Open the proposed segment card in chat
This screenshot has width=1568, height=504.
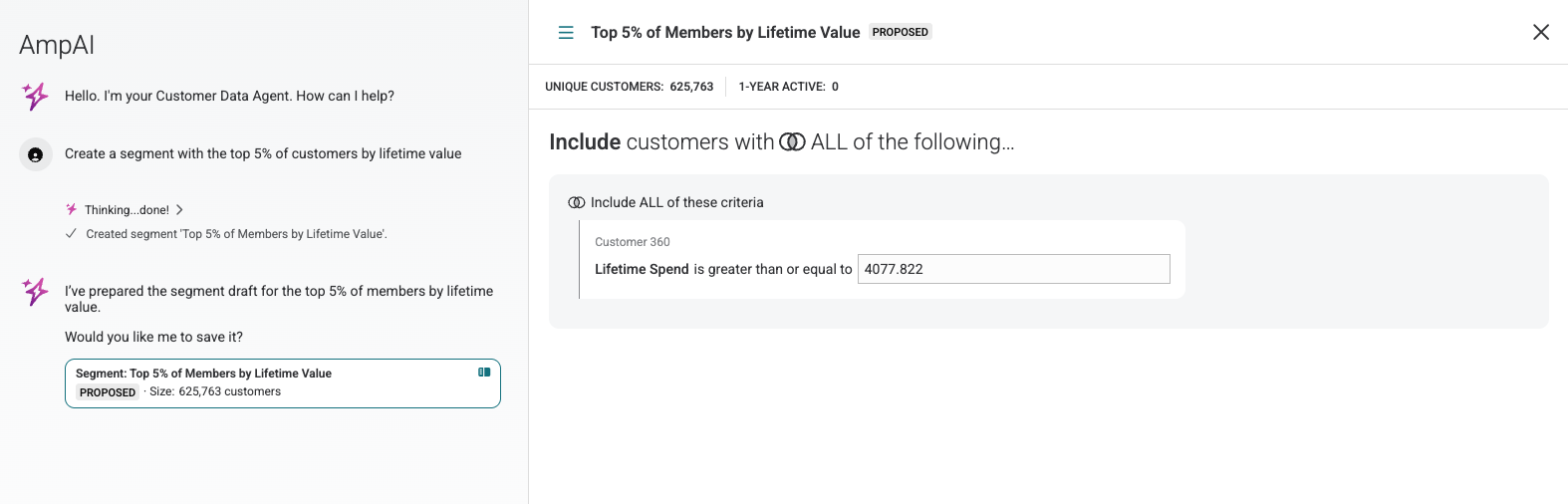click(x=282, y=383)
